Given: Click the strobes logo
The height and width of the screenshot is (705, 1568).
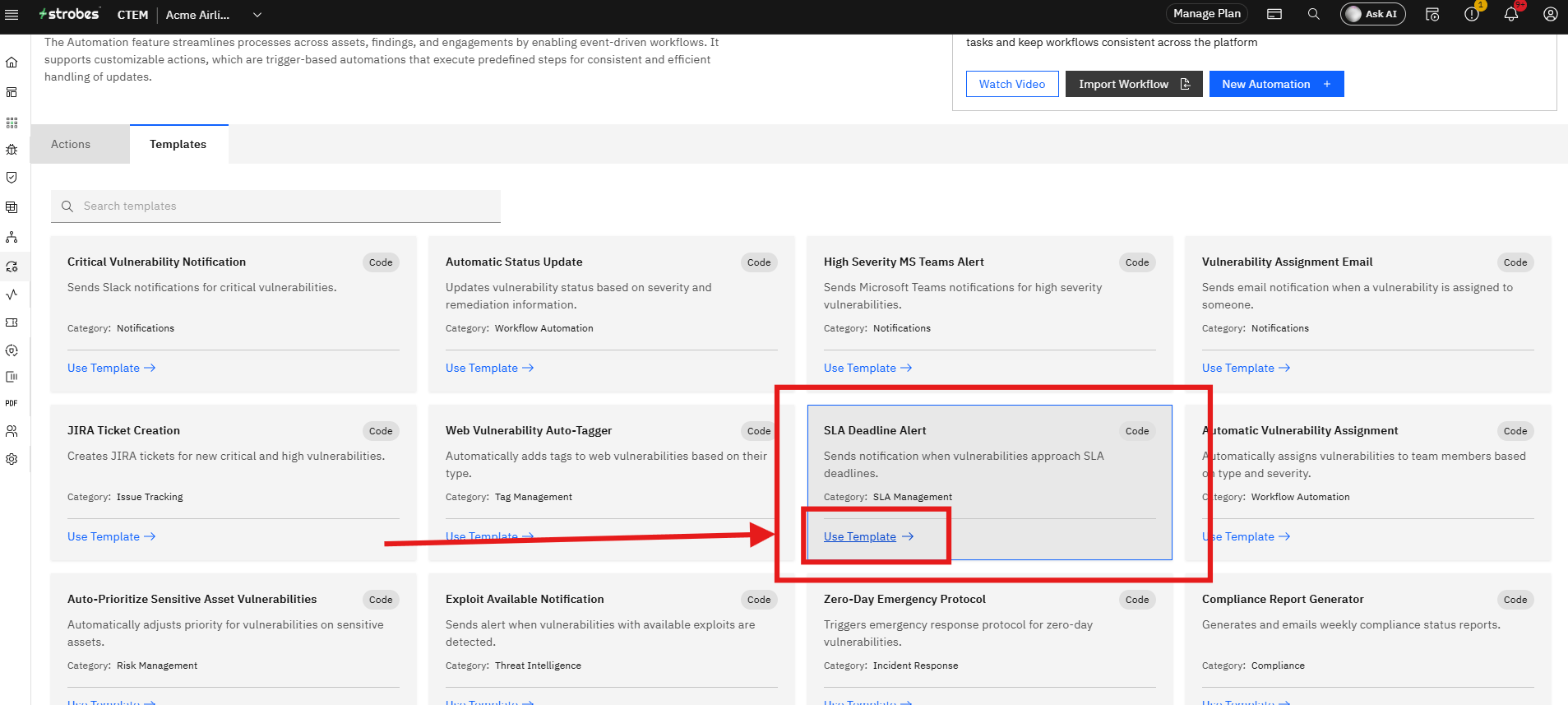Looking at the screenshot, I should pyautogui.click(x=69, y=14).
